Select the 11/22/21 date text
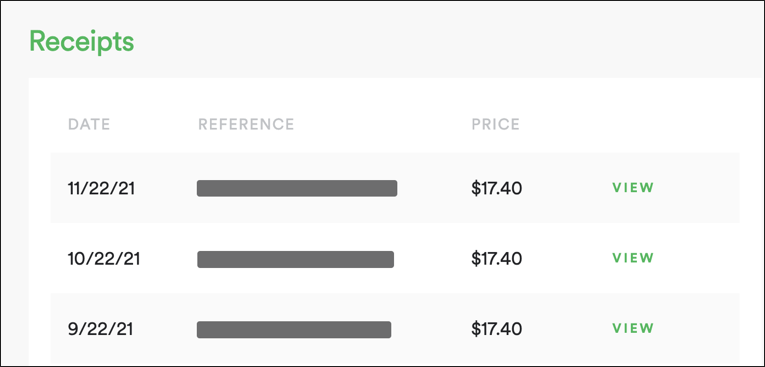Viewport: 765px width, 367px height. (101, 188)
